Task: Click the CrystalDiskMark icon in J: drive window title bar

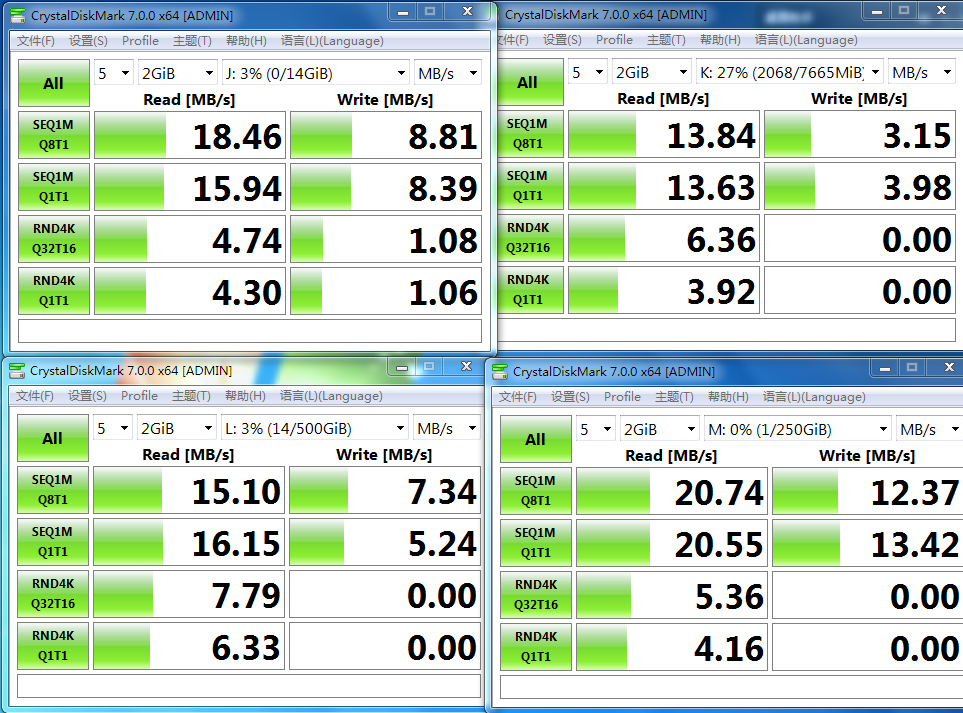Action: 17,15
